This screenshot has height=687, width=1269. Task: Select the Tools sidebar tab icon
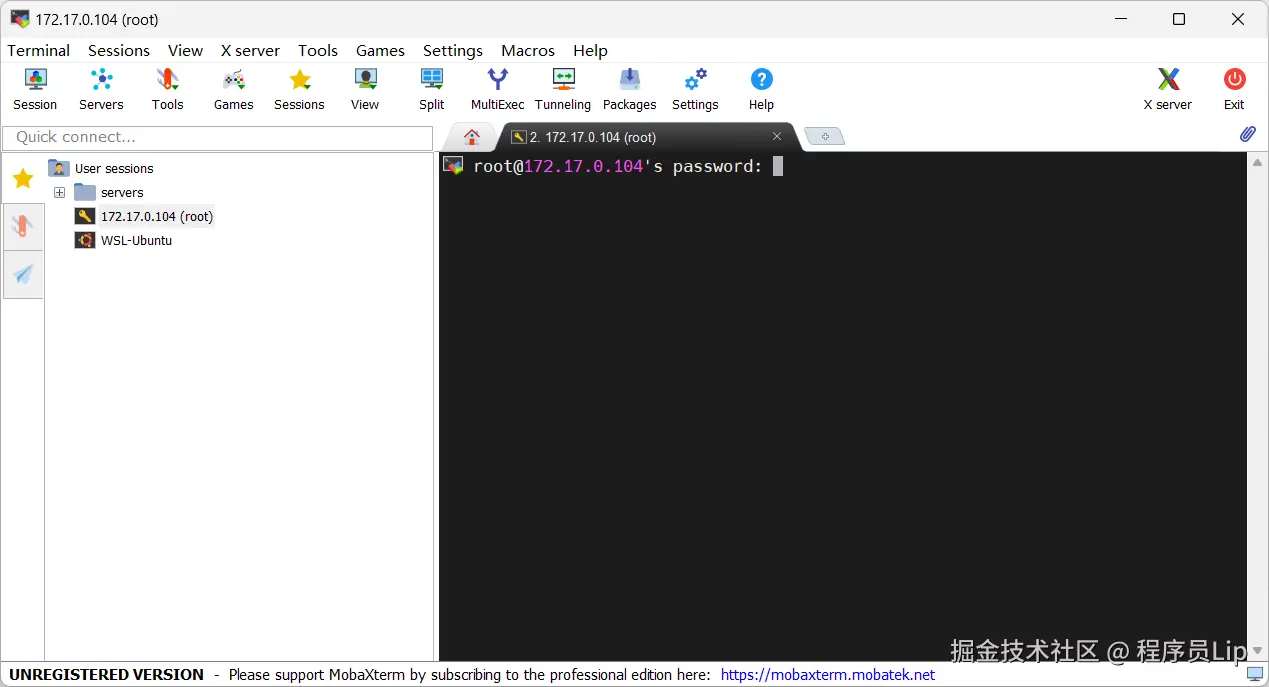(x=22, y=226)
